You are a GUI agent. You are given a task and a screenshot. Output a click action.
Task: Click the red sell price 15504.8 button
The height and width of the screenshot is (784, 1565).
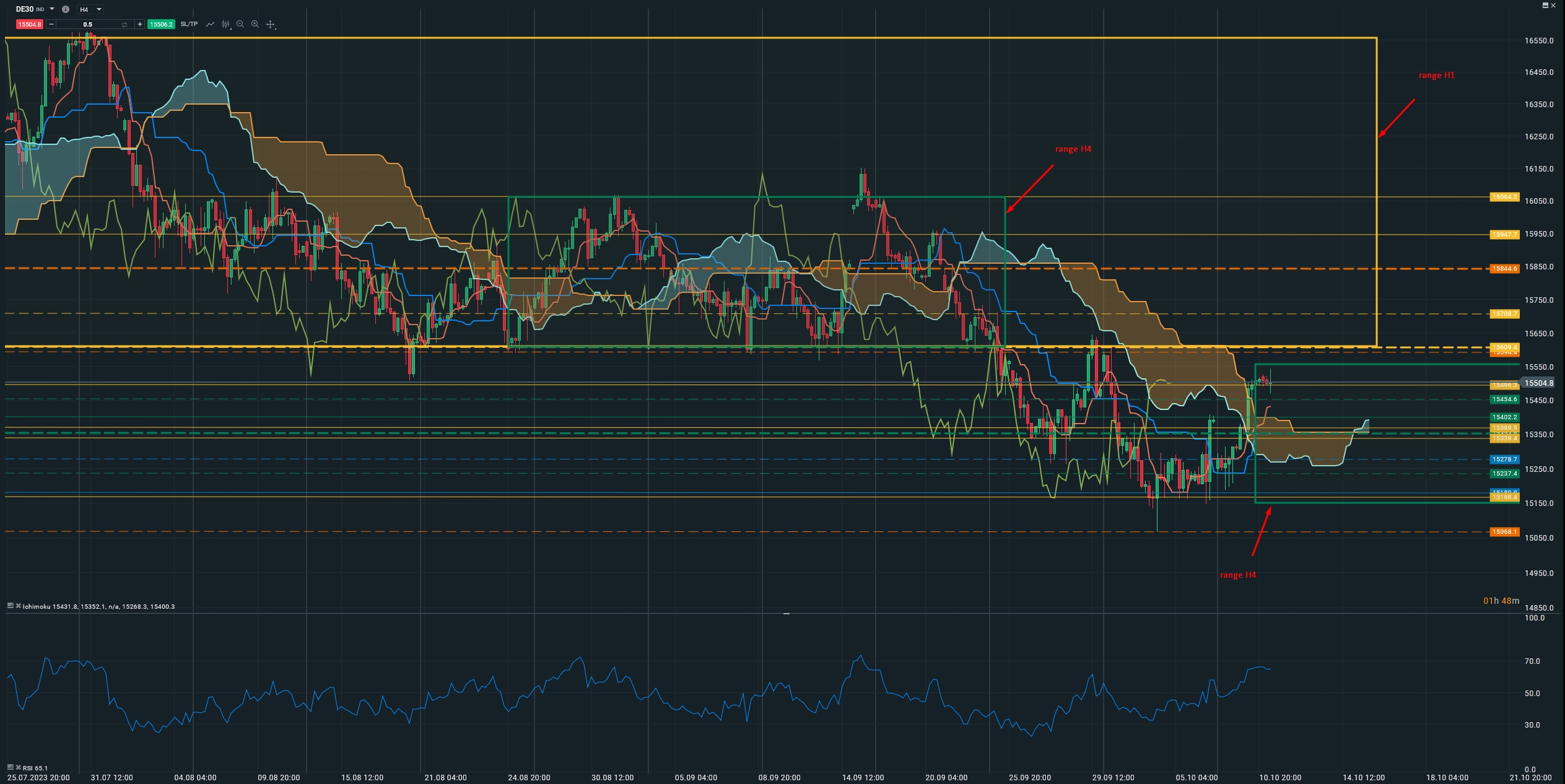(29, 24)
